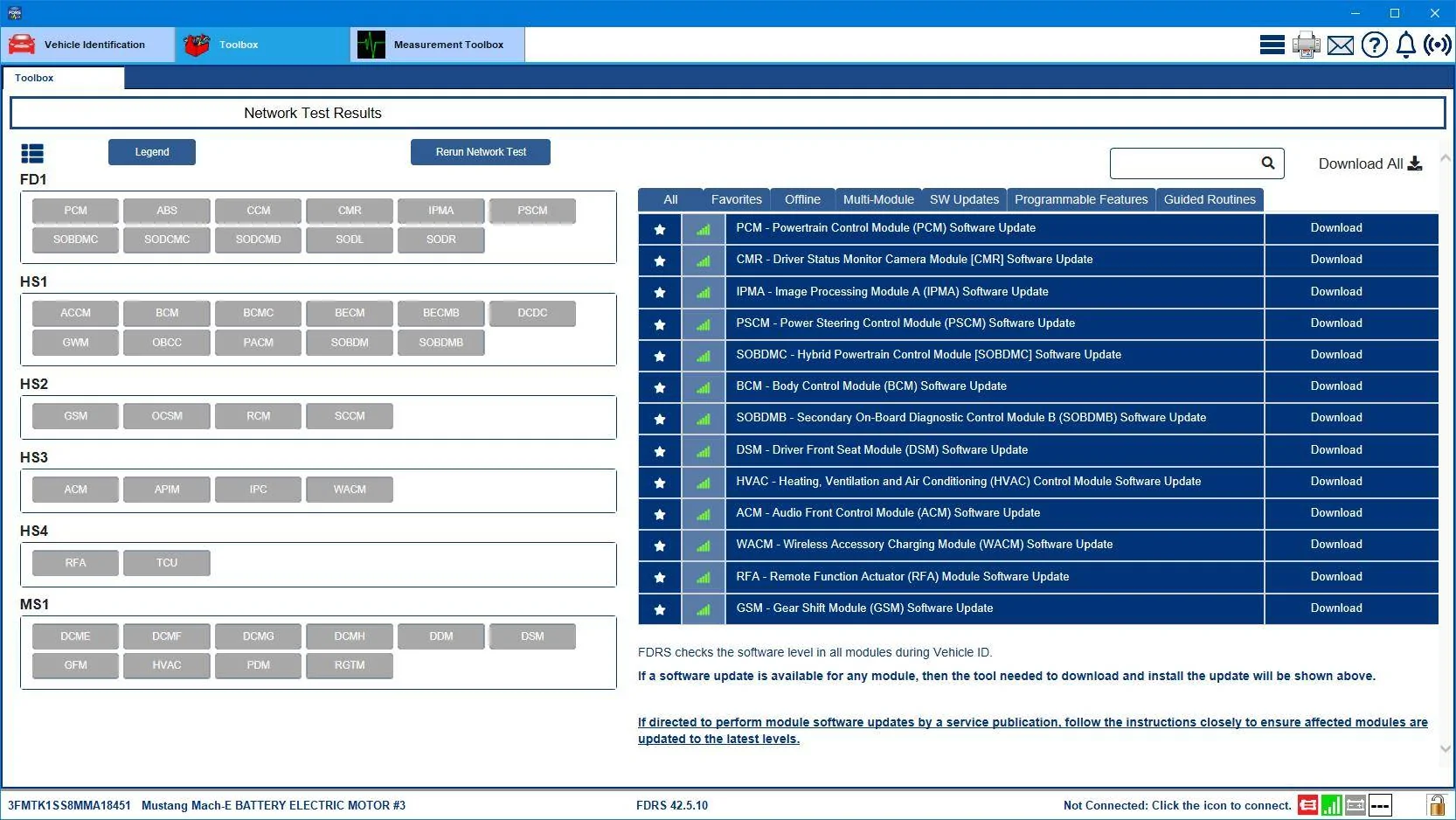Toggle favorite star for ACM update
1456x820 pixels.
coord(660,514)
